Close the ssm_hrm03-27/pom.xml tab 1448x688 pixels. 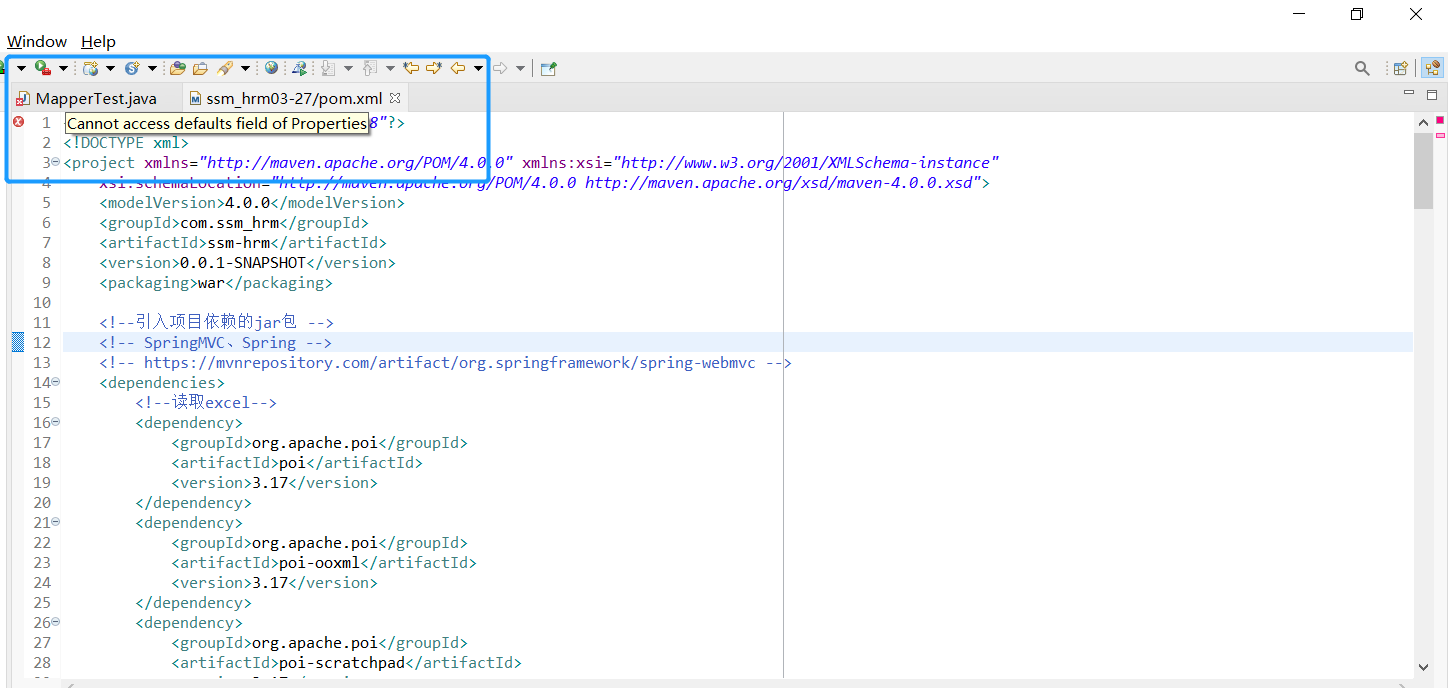(395, 98)
